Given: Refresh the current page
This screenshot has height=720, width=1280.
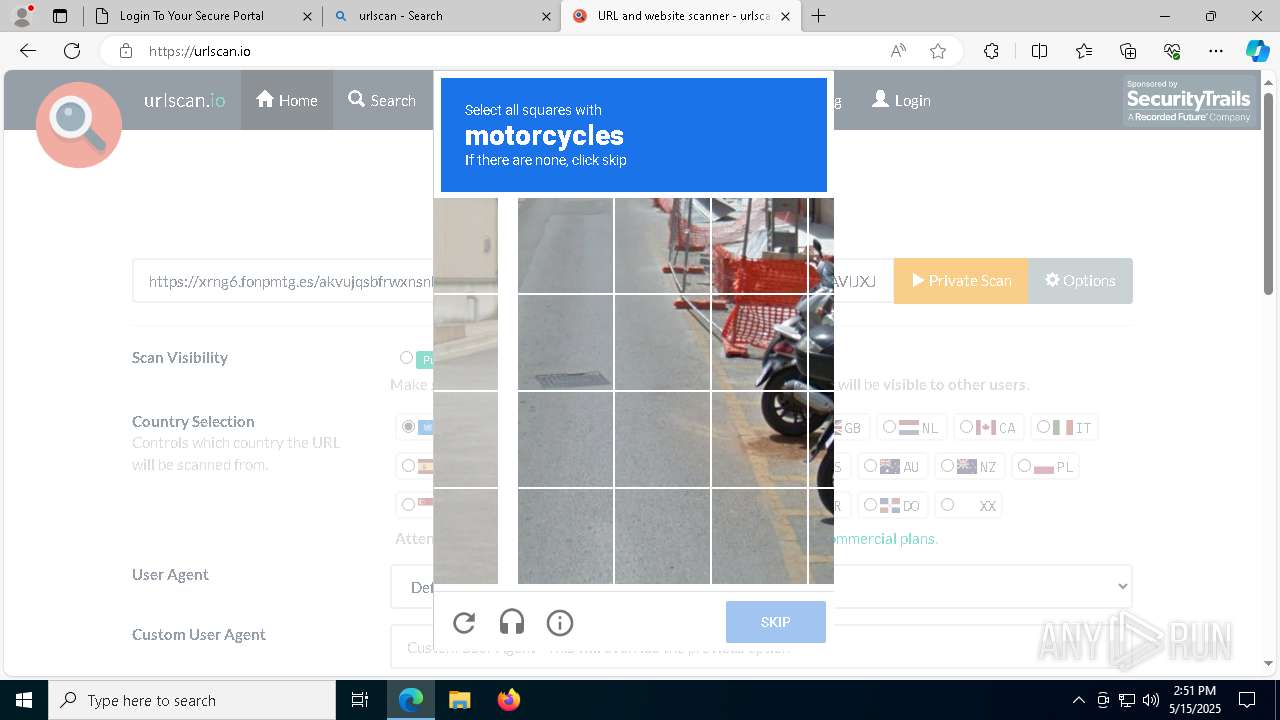Looking at the screenshot, I should tap(72, 51).
